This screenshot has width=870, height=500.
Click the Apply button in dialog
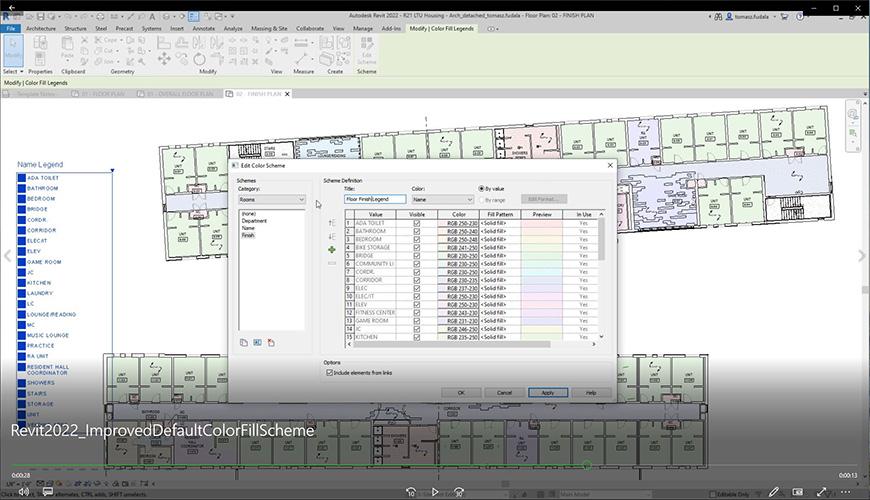[x=548, y=392]
